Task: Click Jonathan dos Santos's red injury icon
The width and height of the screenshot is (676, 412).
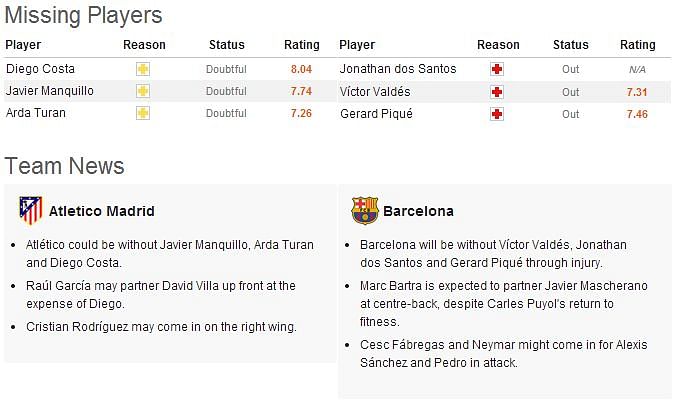Action: 497,69
